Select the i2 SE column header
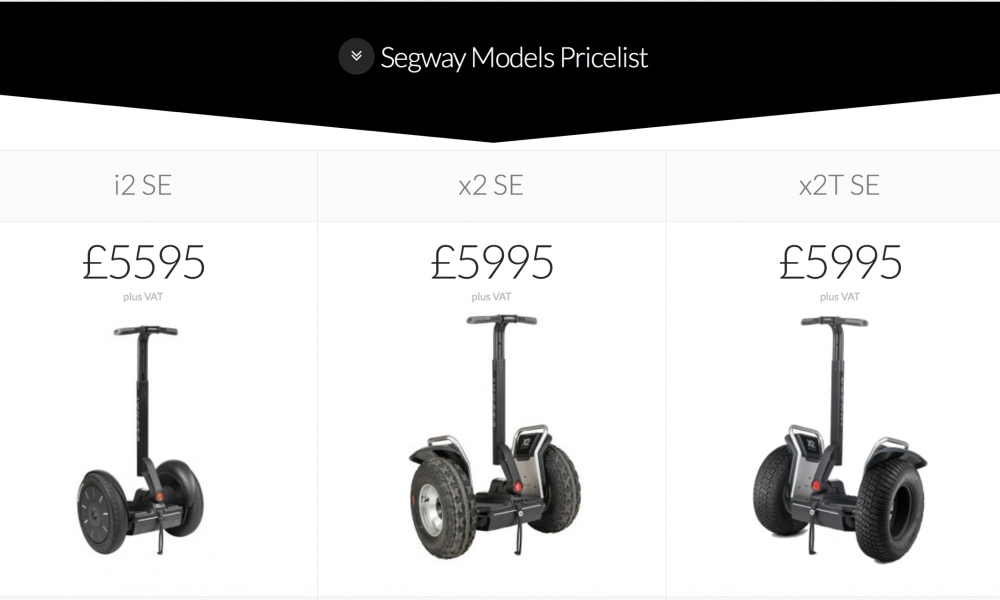 pos(143,186)
